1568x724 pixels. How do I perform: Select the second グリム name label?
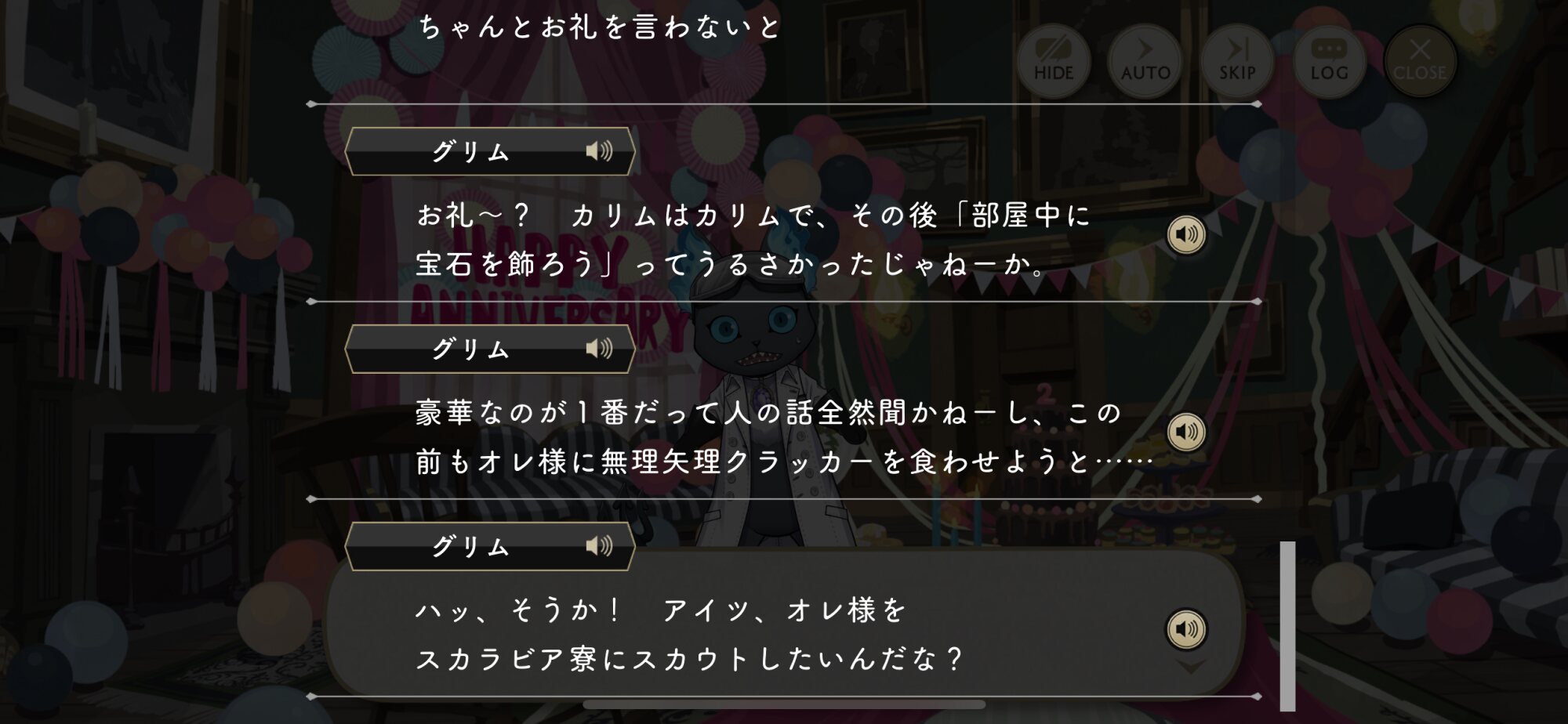(470, 349)
